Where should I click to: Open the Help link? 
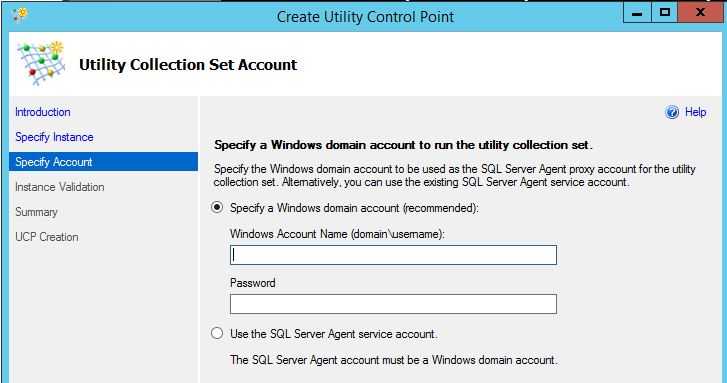click(x=695, y=112)
